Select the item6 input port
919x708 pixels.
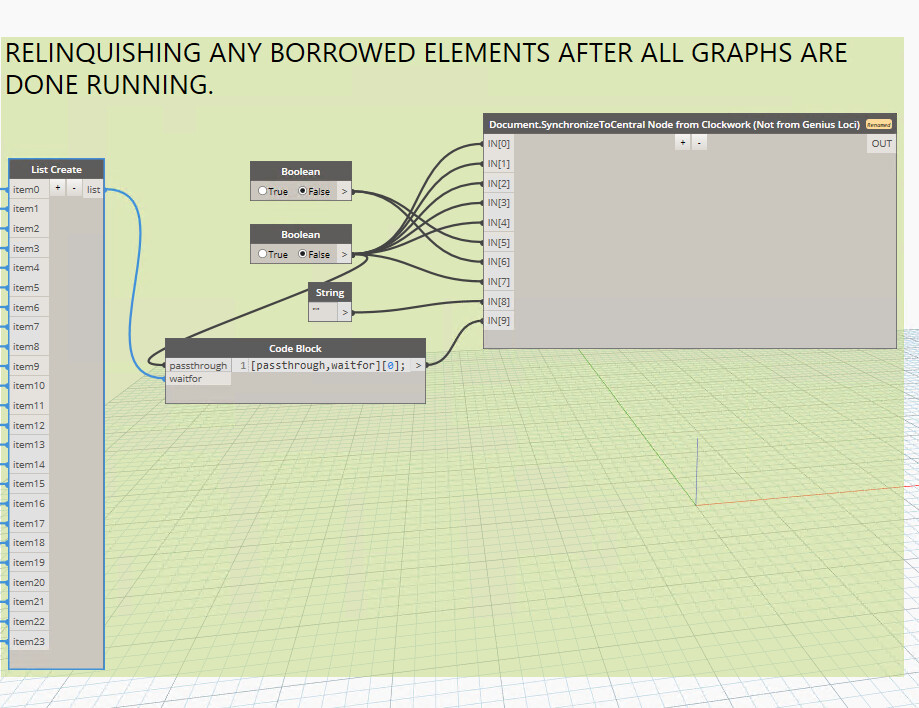pos(29,308)
